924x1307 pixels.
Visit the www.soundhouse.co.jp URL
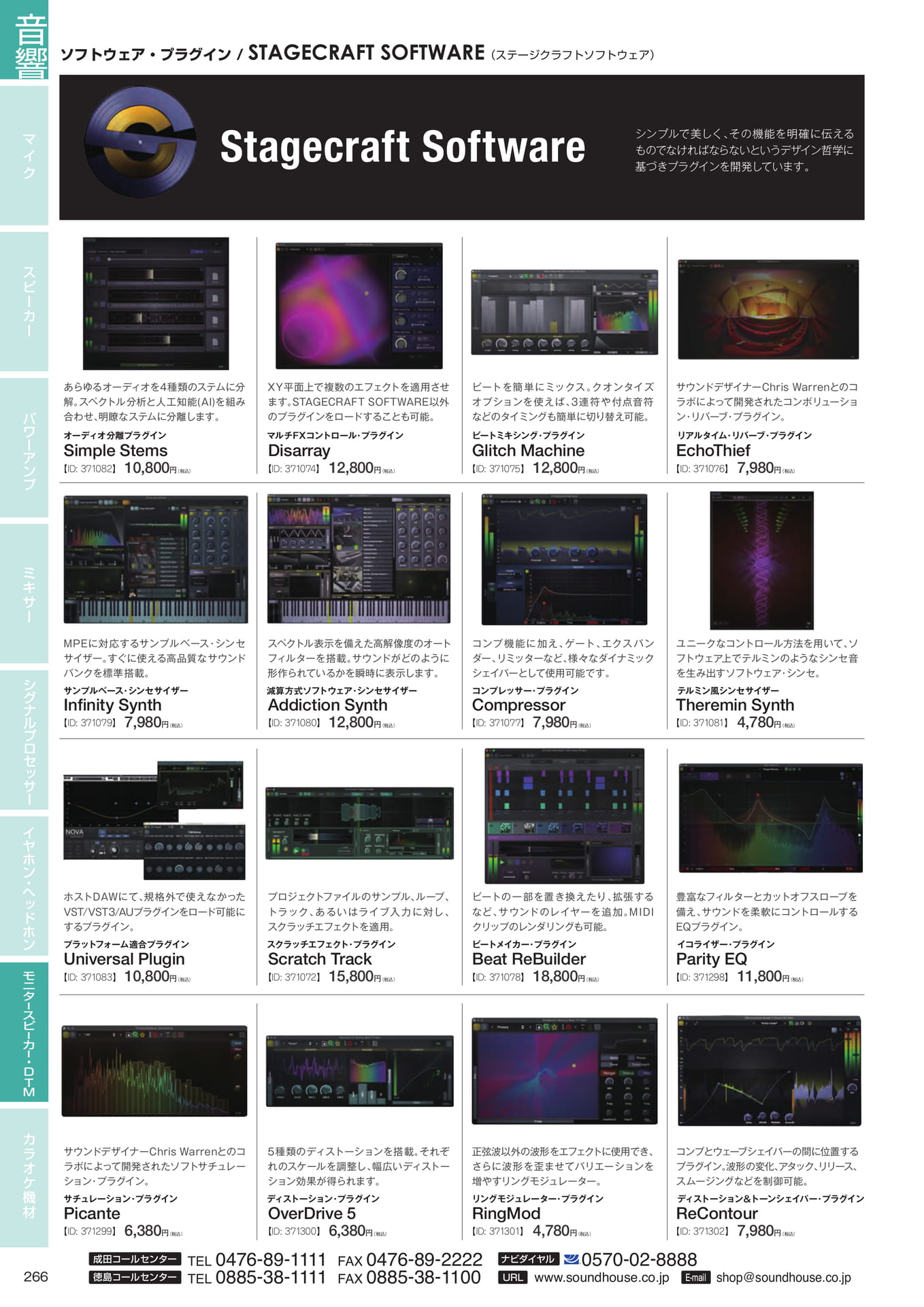[x=601, y=1278]
